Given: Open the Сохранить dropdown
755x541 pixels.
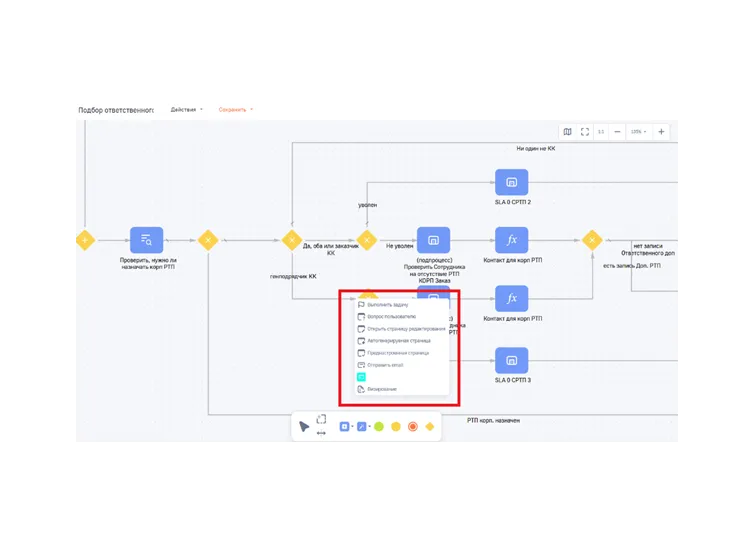Looking at the screenshot, I should [x=235, y=110].
